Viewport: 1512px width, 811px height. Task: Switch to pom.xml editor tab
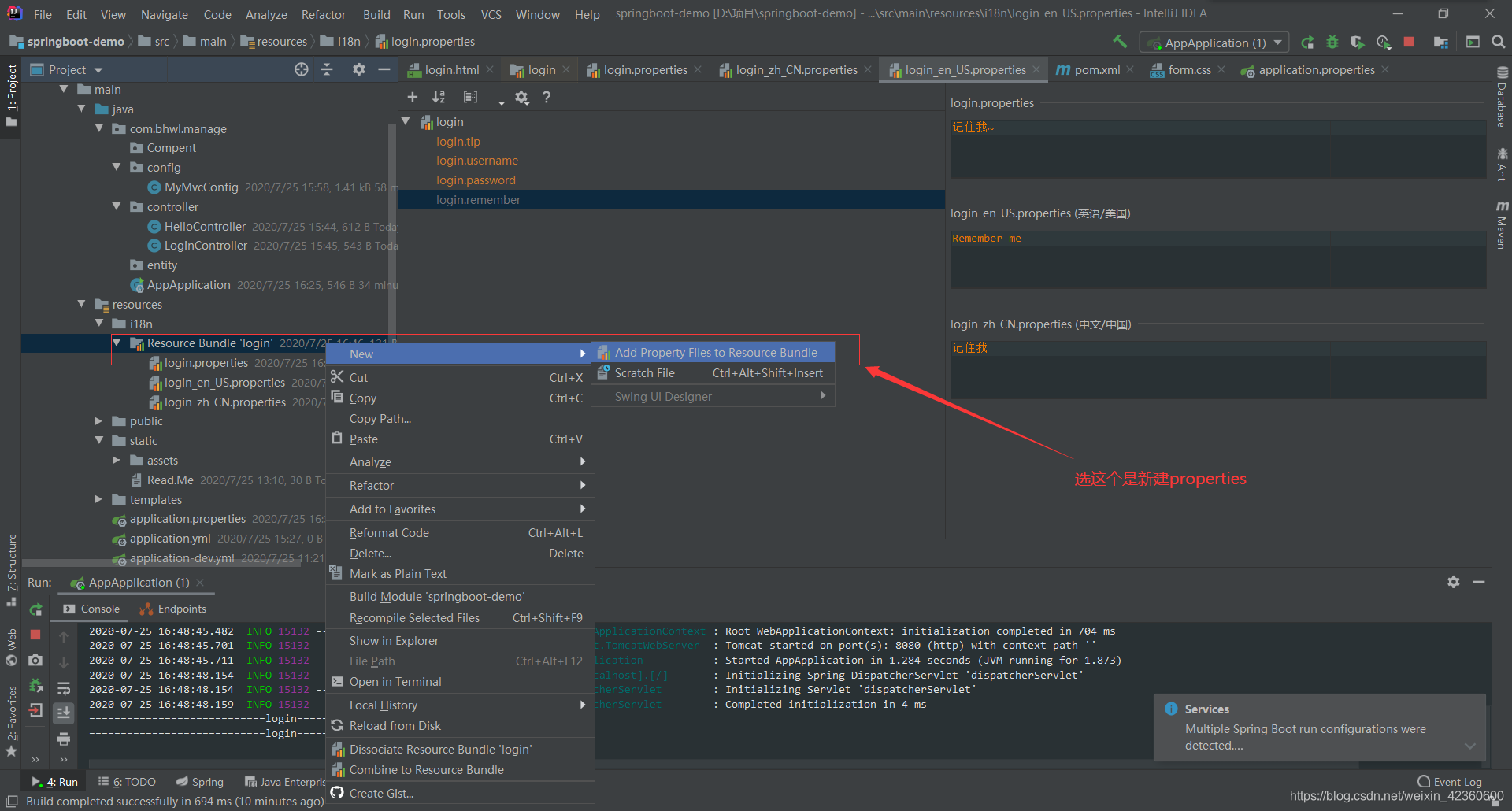click(1096, 69)
